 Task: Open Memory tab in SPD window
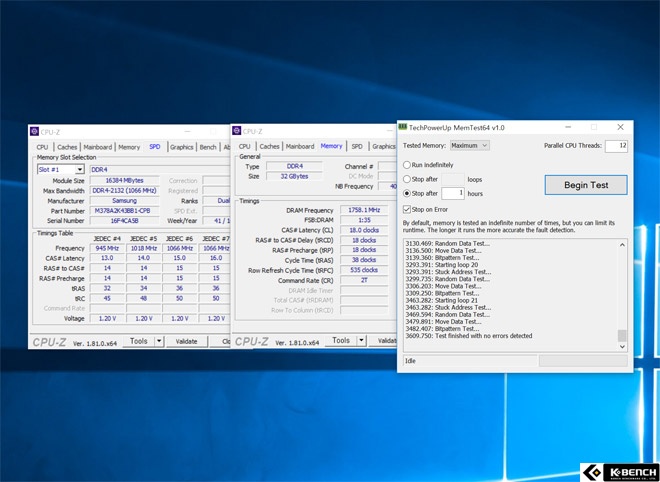click(129, 147)
